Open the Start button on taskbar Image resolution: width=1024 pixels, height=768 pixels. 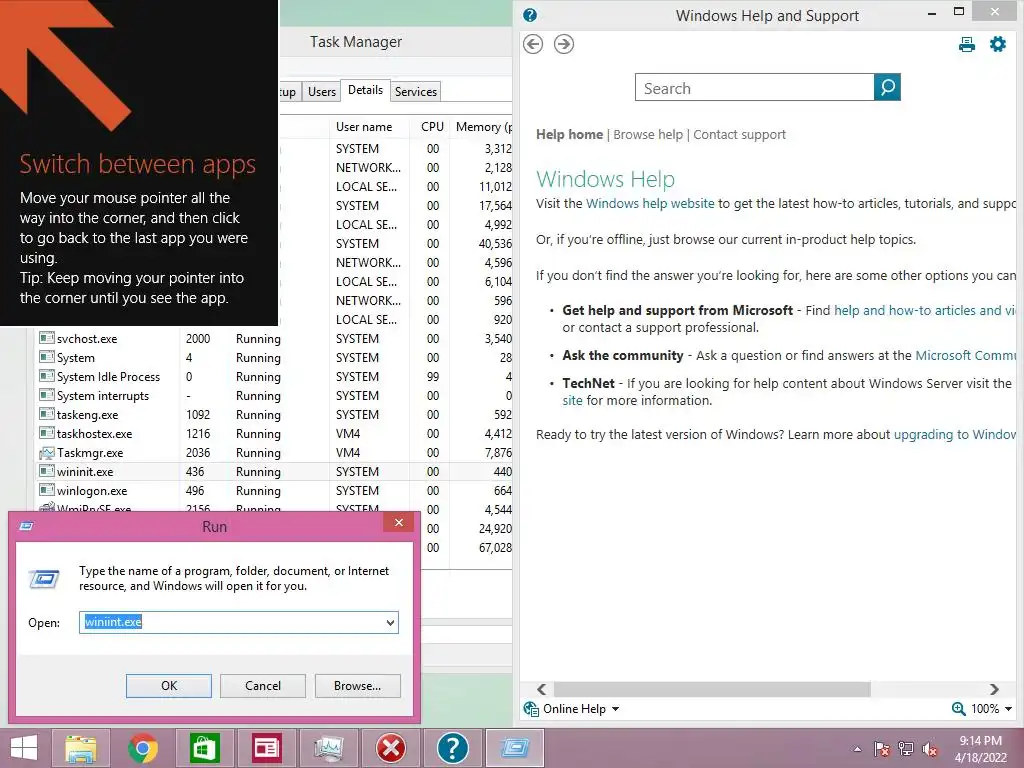coord(24,748)
